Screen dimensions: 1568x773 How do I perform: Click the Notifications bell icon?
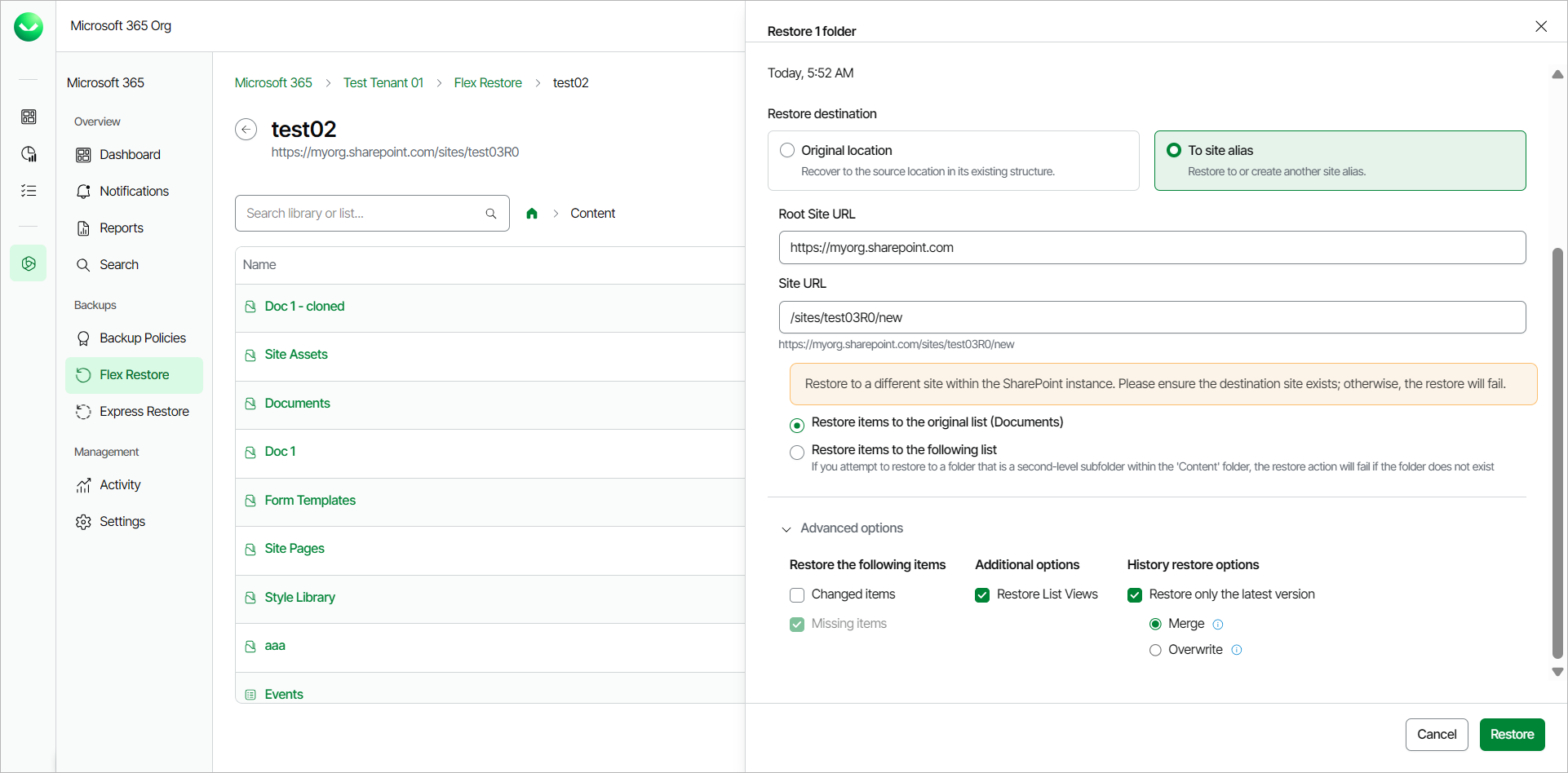[83, 192]
